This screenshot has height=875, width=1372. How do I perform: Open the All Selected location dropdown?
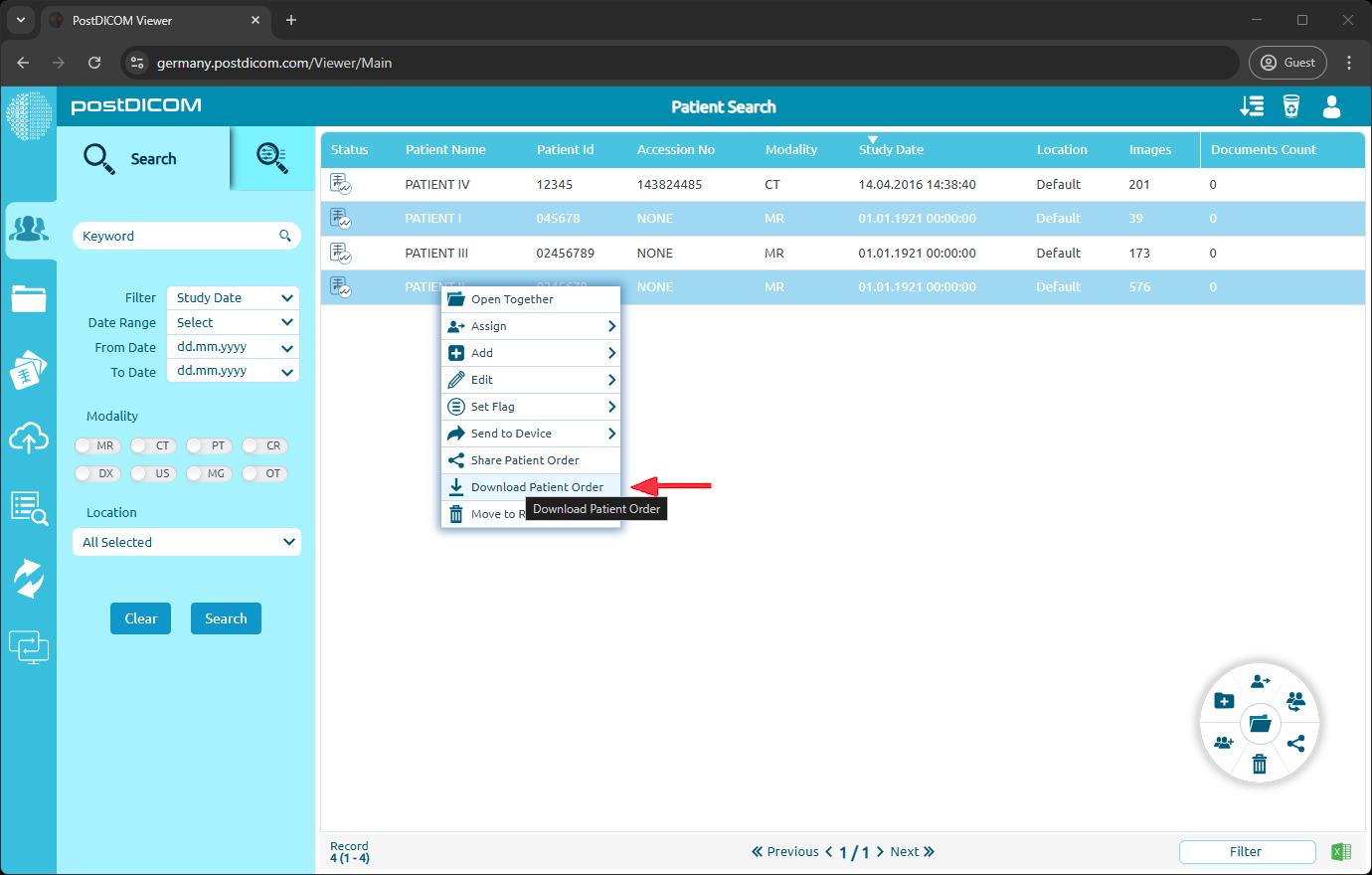pyautogui.click(x=187, y=542)
